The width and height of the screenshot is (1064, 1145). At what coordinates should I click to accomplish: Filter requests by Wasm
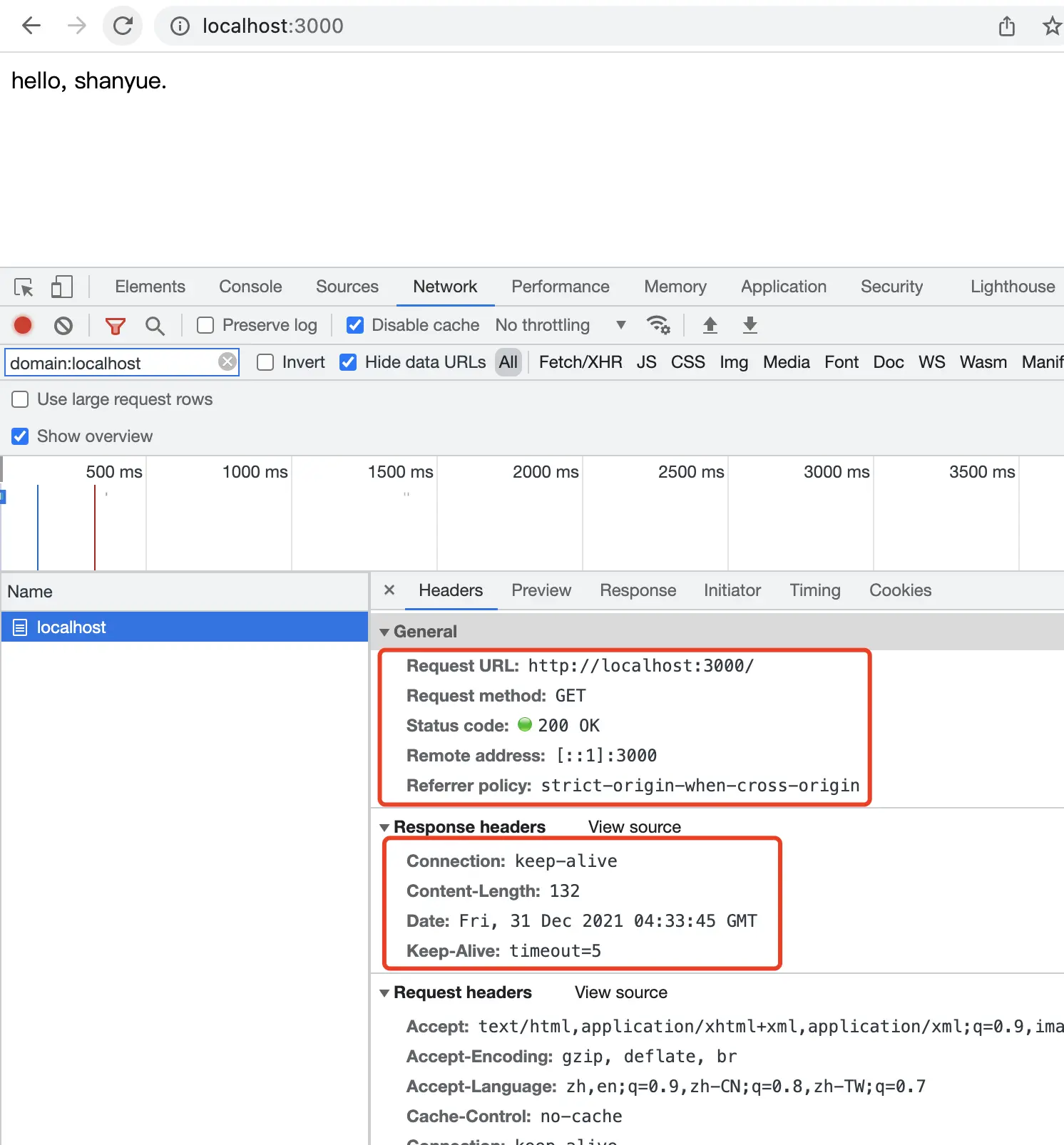(983, 362)
